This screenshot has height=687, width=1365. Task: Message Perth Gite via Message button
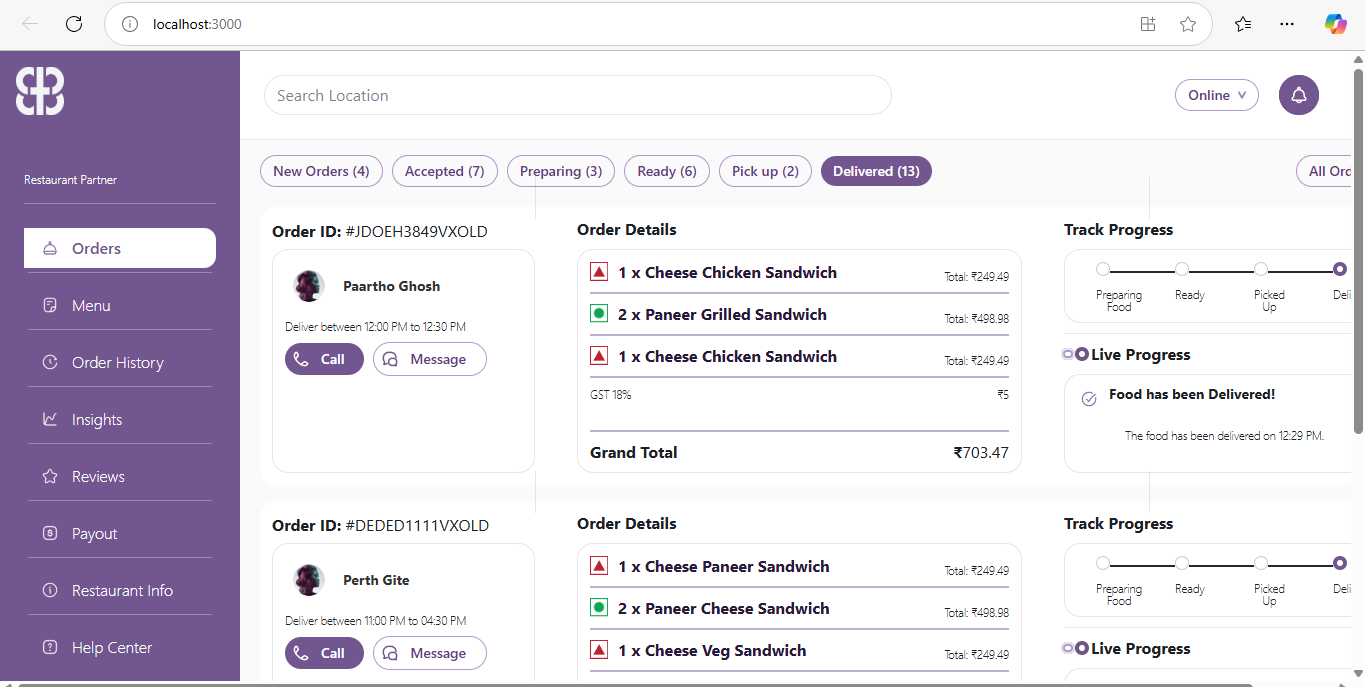pos(429,653)
